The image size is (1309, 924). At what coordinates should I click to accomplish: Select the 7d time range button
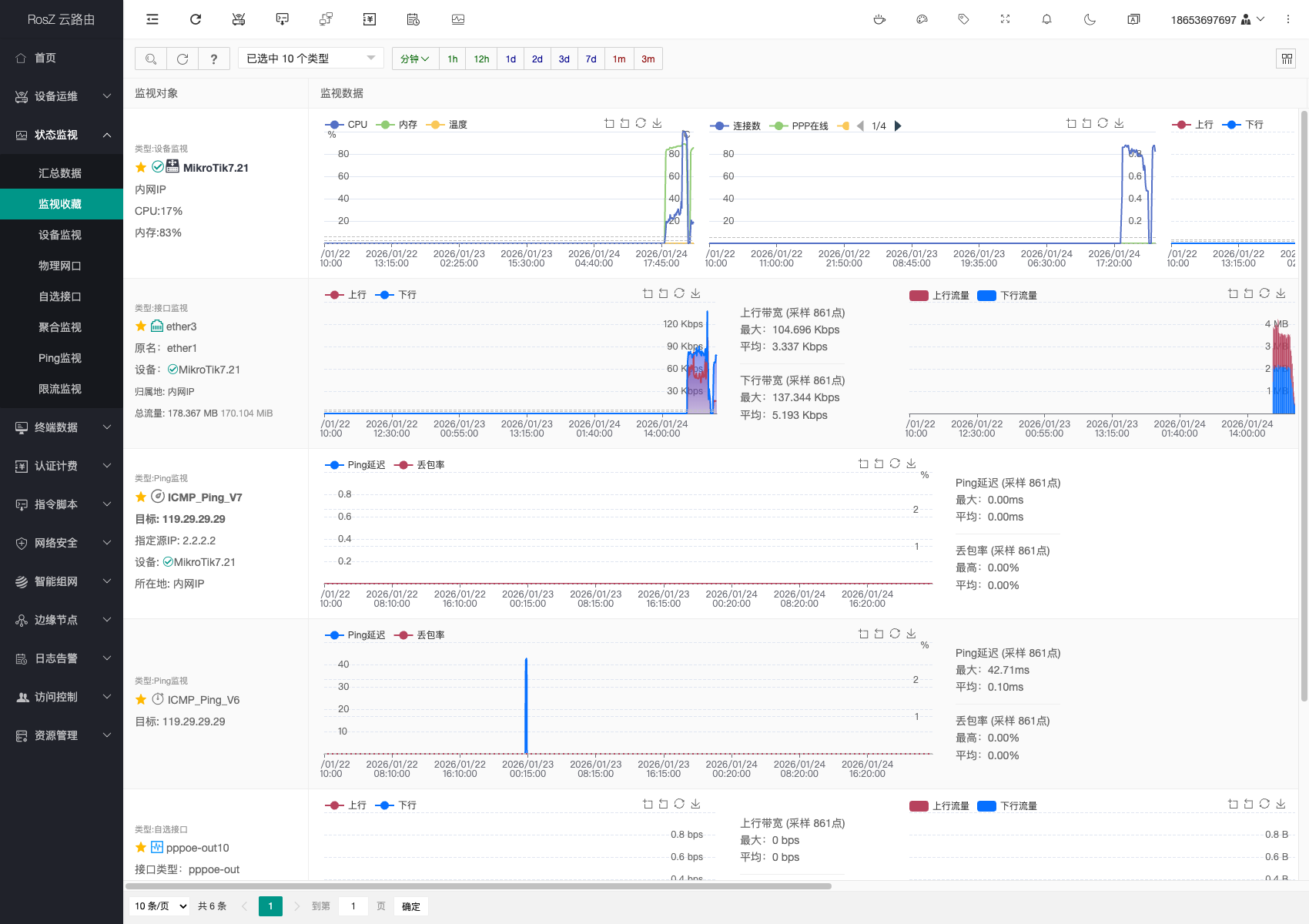tap(591, 59)
